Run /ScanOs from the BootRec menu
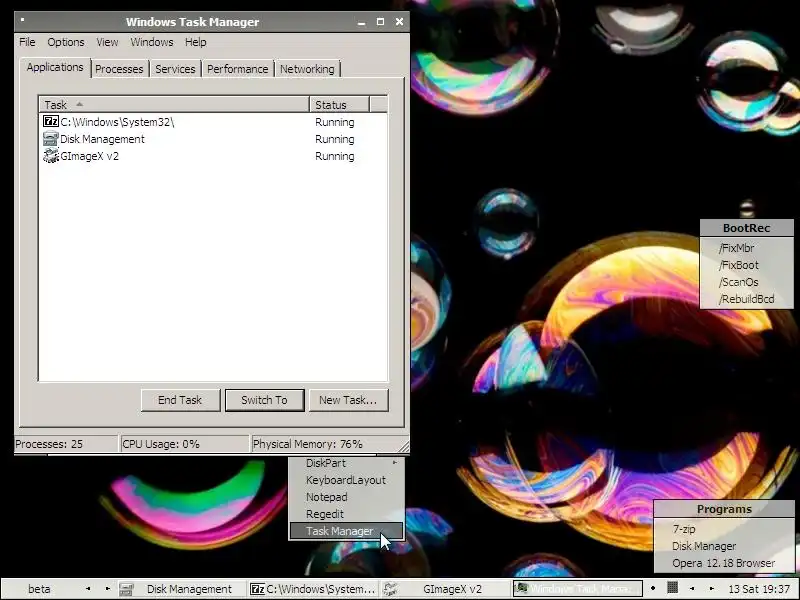800x600 pixels. pyautogui.click(x=746, y=282)
